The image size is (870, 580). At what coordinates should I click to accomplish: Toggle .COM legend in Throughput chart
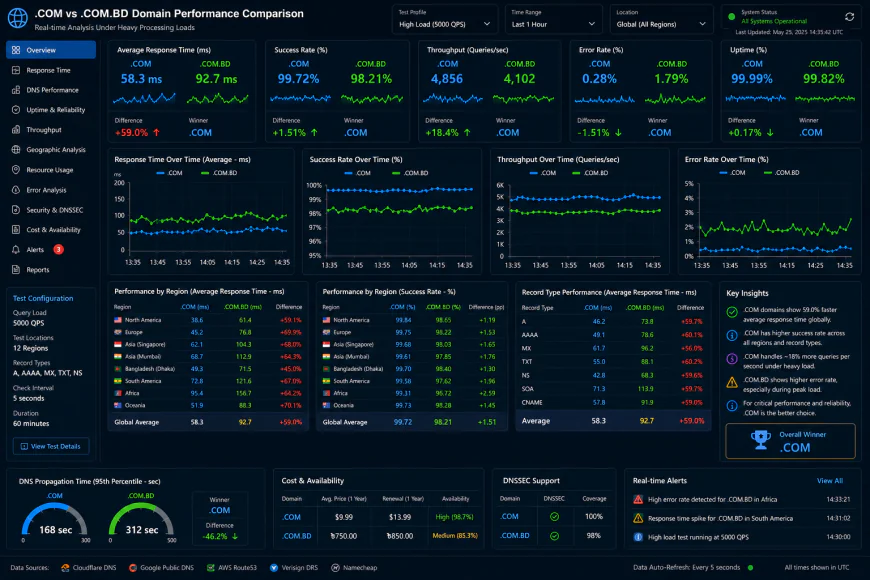click(543, 173)
